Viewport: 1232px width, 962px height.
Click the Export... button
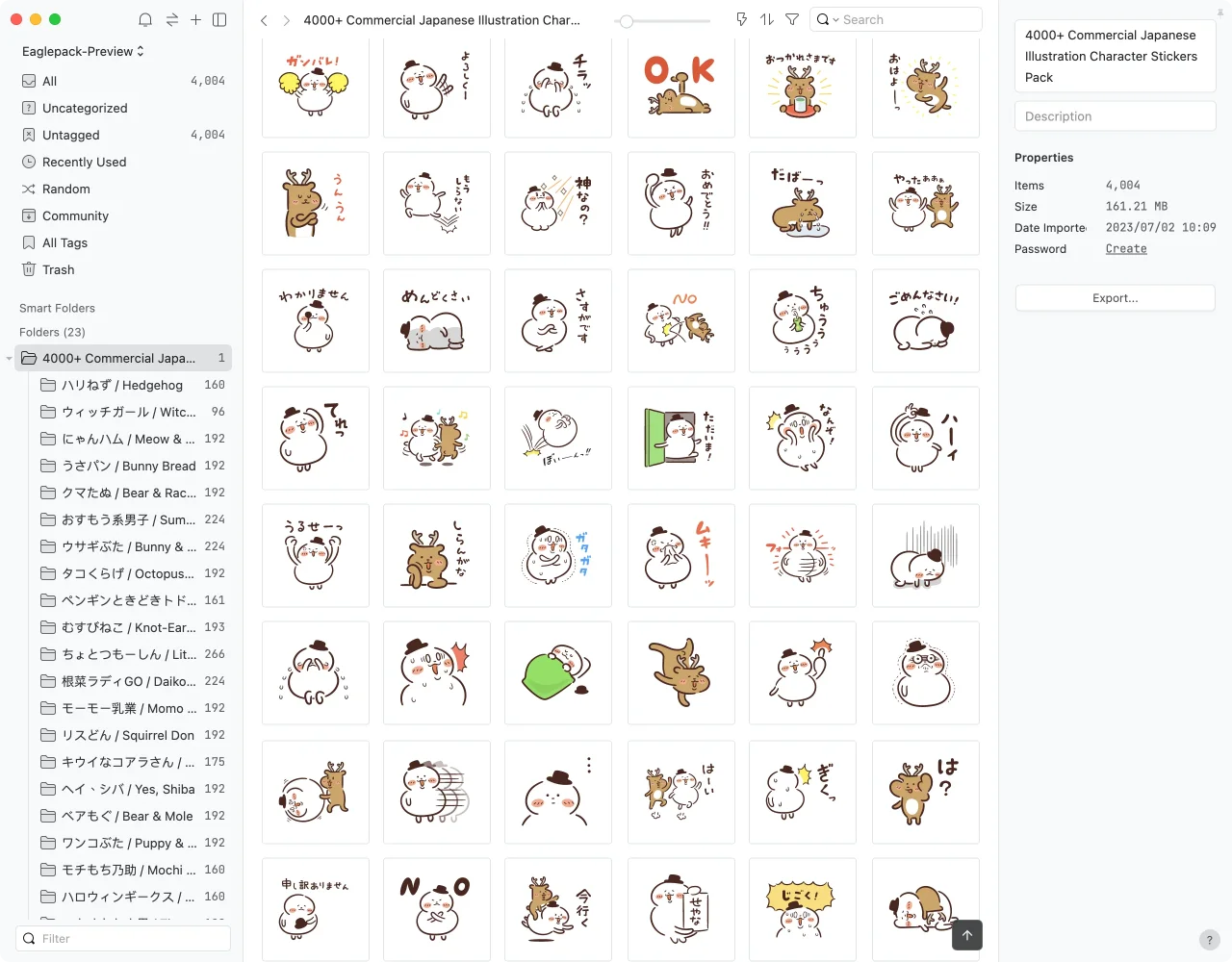click(1115, 298)
